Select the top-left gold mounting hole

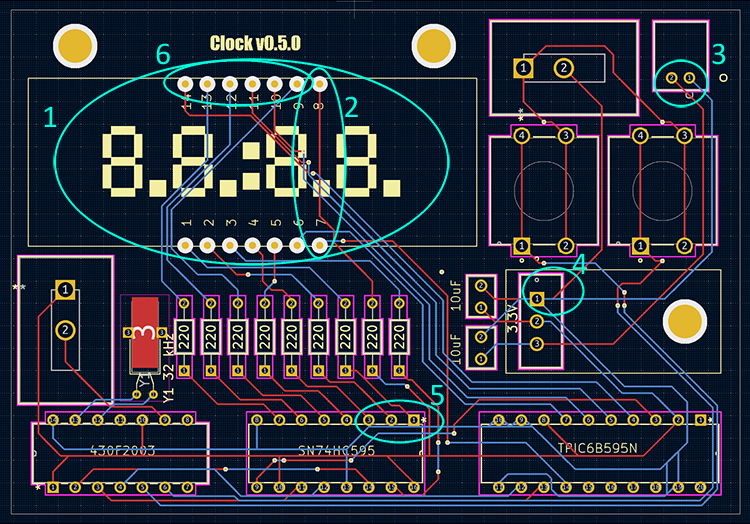(75, 45)
